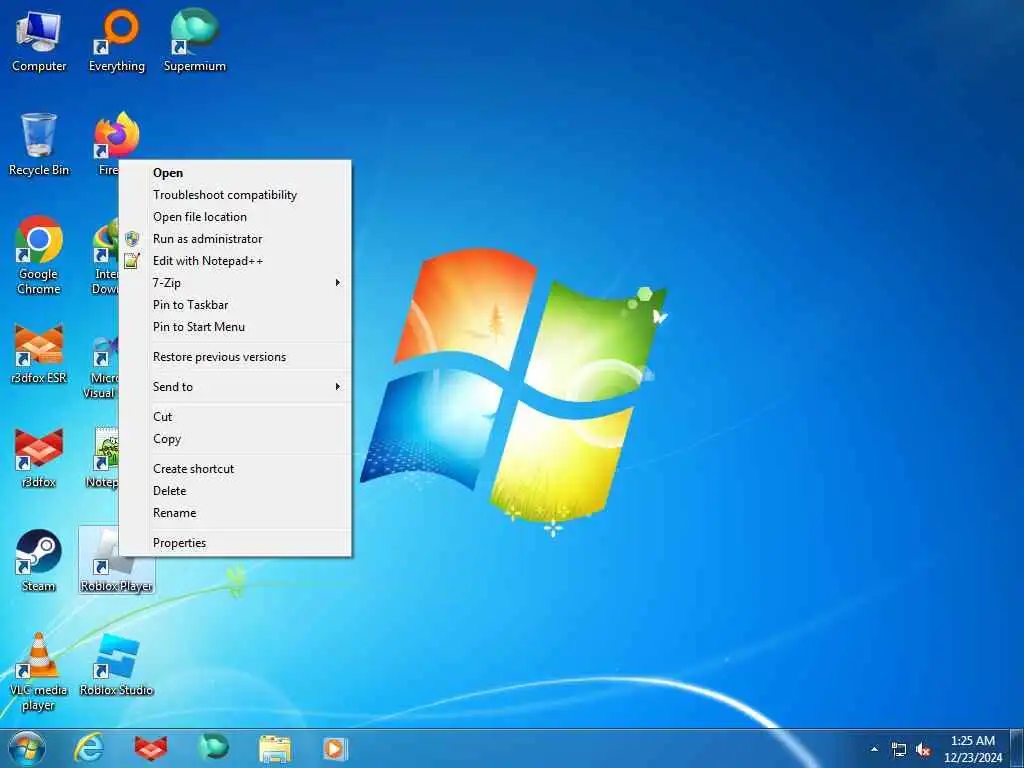The width and height of the screenshot is (1024, 768).
Task: Open Windows Explorer from the taskbar
Action: point(275,748)
